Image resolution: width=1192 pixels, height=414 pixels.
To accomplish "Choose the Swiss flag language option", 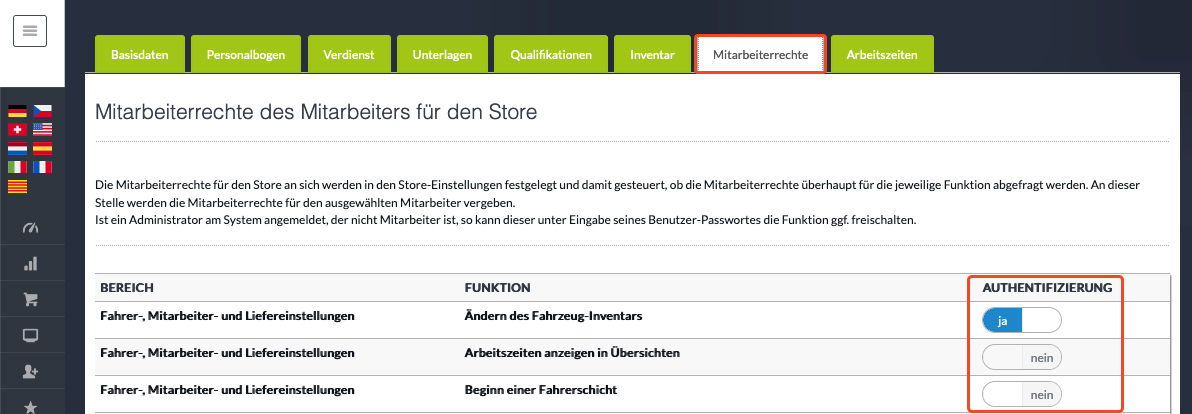I will [x=17, y=129].
